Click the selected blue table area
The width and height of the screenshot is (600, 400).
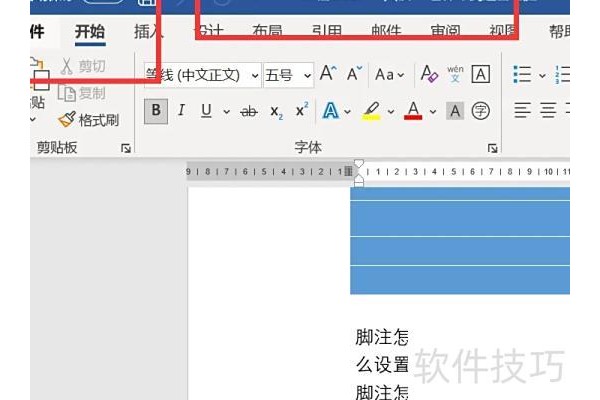pyautogui.click(x=460, y=241)
